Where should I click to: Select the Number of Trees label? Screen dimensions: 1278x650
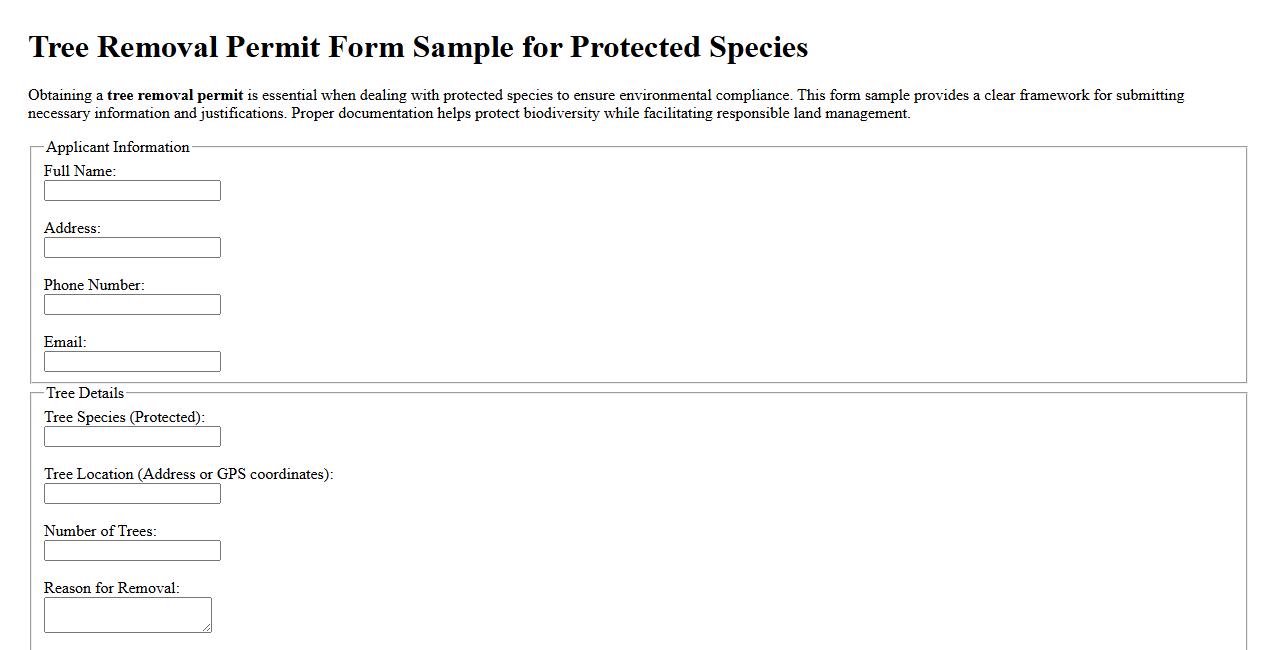click(x=100, y=531)
